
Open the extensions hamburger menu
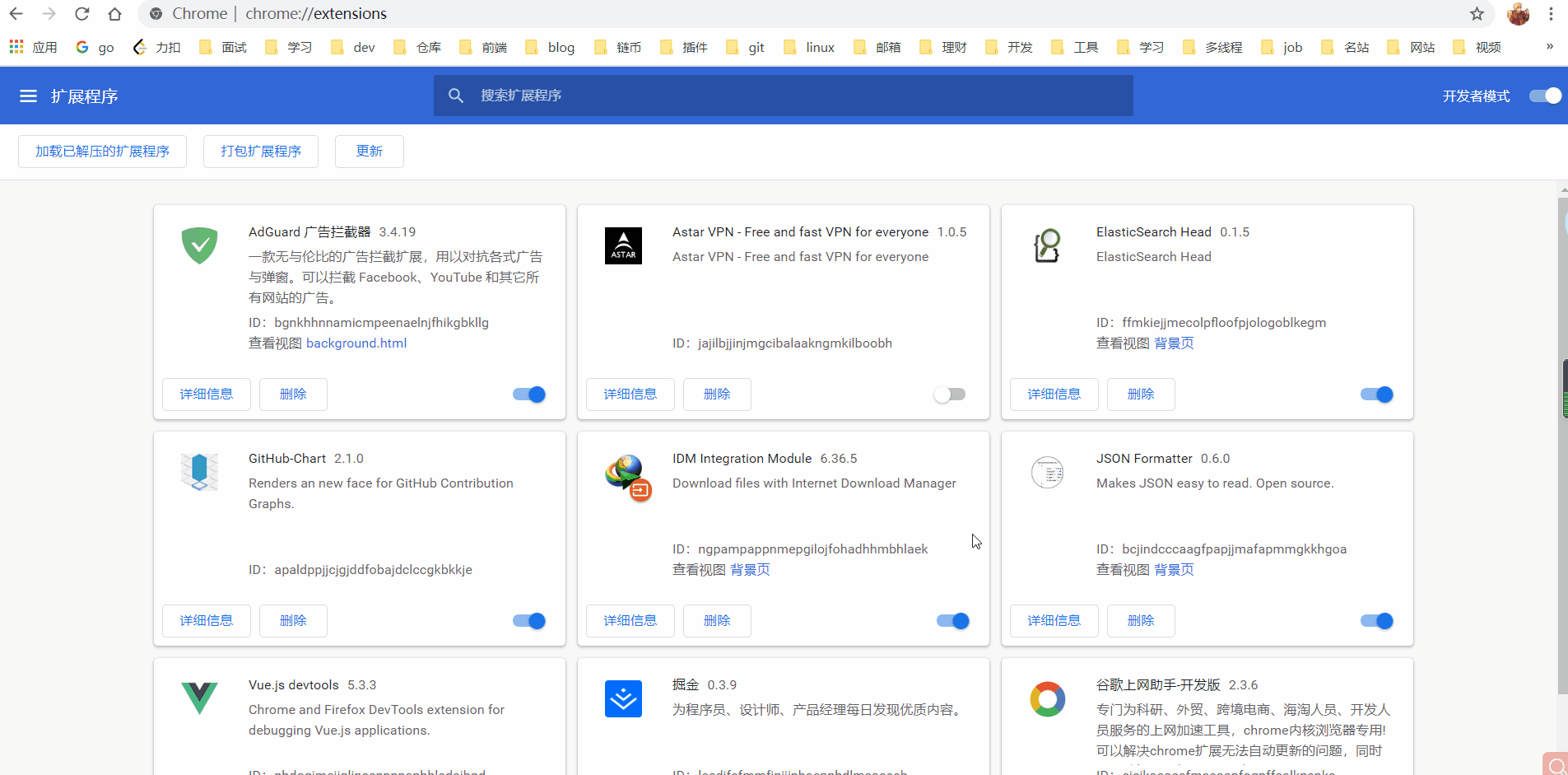click(x=28, y=96)
